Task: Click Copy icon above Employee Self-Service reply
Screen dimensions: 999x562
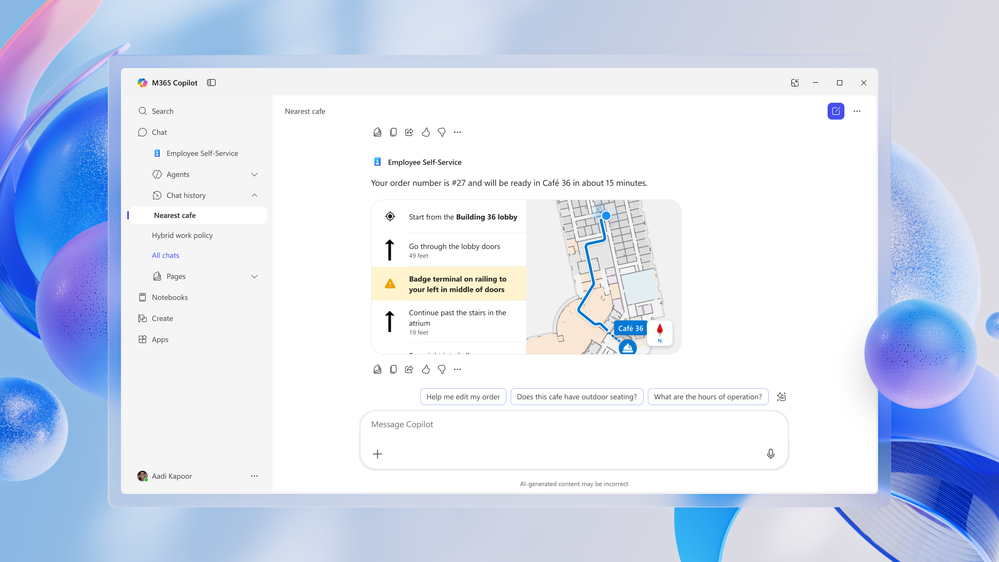Action: (393, 132)
